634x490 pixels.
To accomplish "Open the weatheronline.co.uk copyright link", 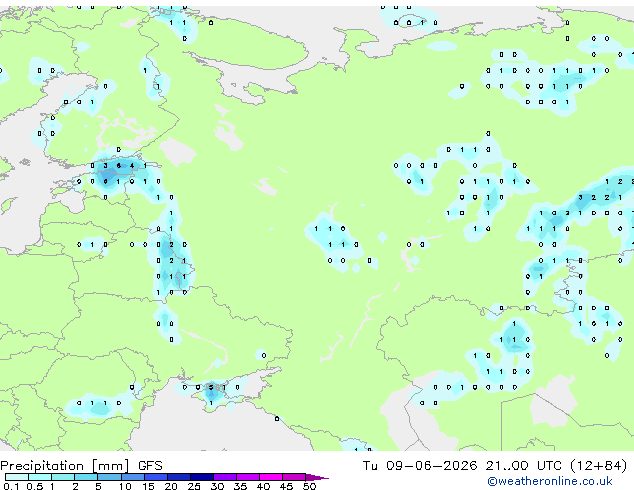I will click(550, 481).
